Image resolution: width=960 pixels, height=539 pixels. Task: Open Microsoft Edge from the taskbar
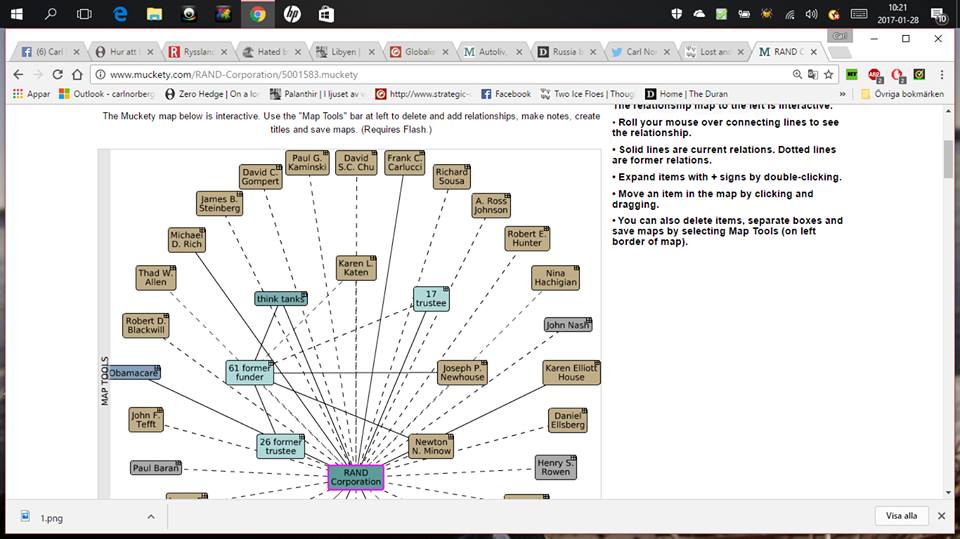point(120,14)
